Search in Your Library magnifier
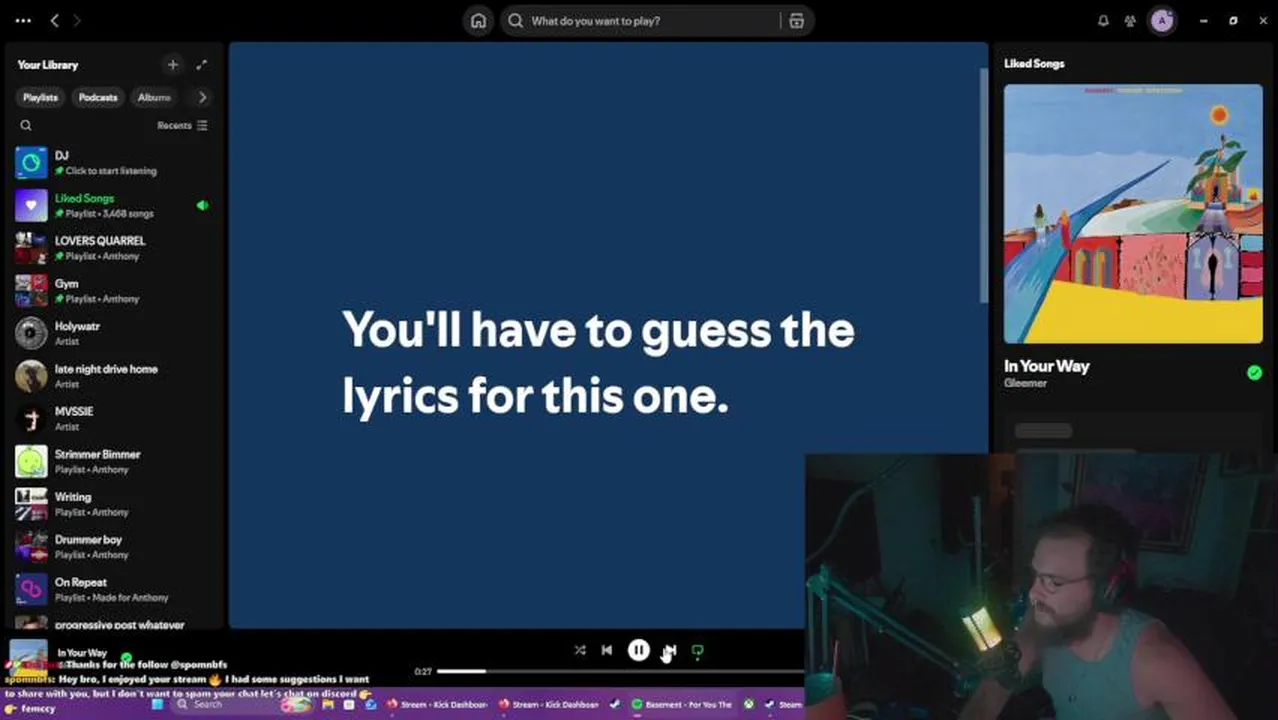This screenshot has width=1278, height=720. pos(26,126)
